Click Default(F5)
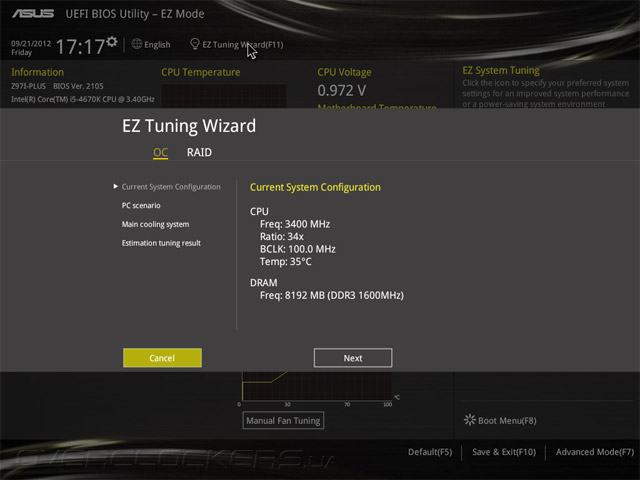This screenshot has height=480, width=640. [x=430, y=452]
